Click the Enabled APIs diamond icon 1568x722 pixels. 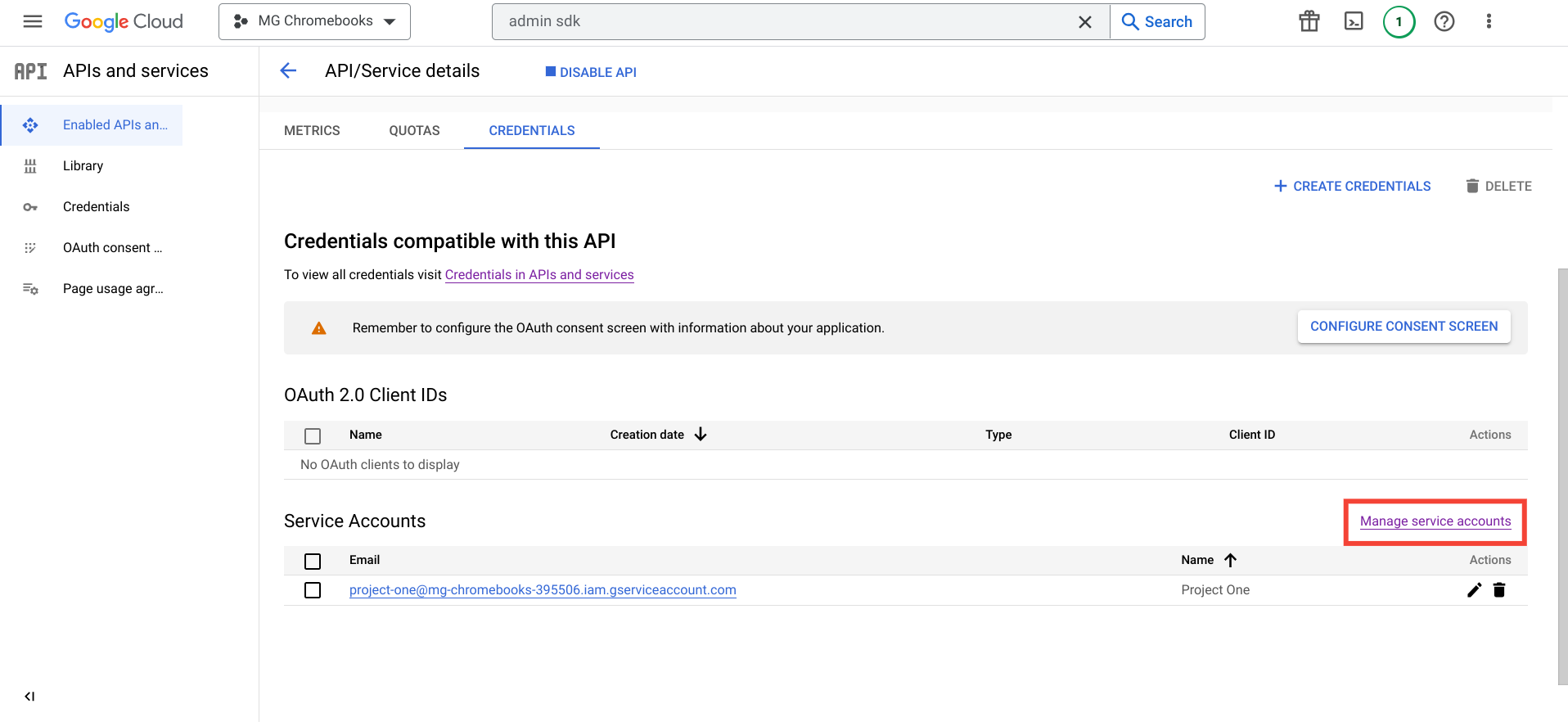coord(30,125)
